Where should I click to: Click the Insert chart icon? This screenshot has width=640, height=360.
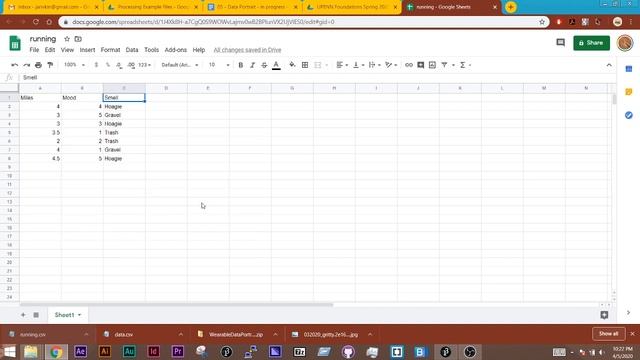click(x=432, y=65)
